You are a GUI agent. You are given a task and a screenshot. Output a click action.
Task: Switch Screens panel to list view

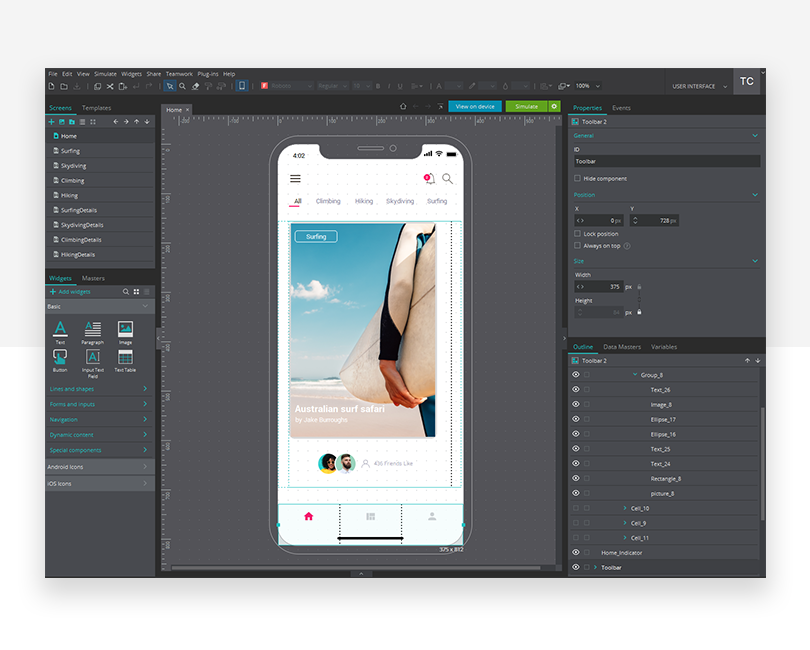click(82, 122)
